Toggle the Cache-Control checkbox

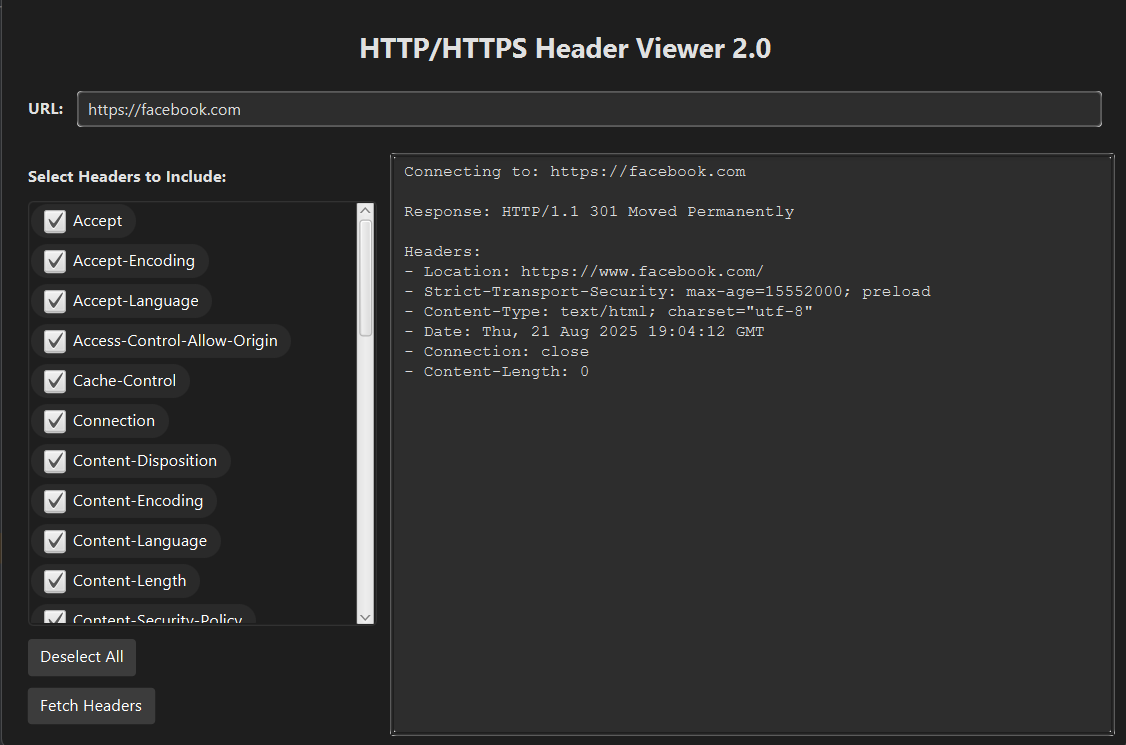(x=55, y=381)
